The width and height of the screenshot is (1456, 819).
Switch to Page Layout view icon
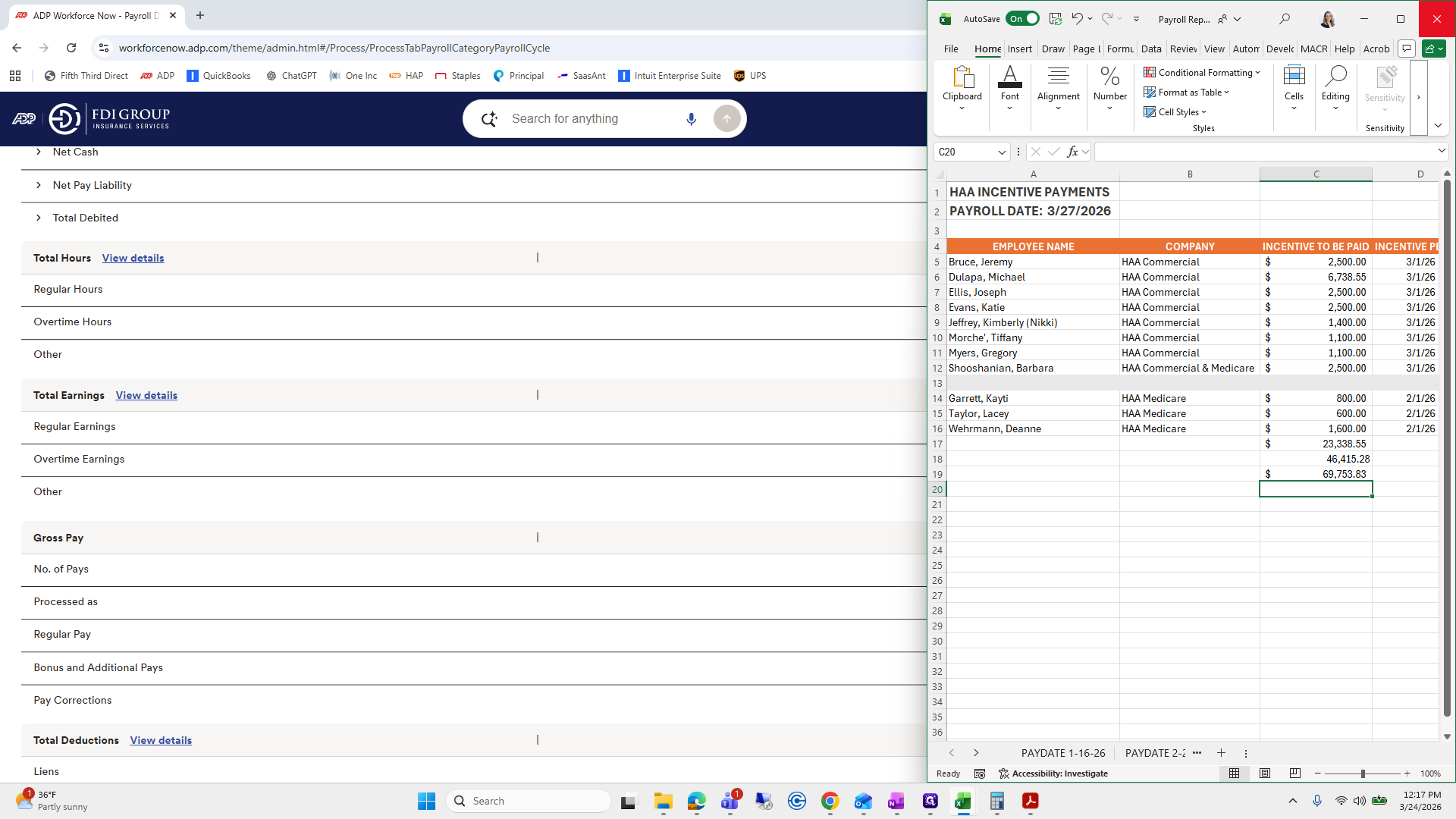[x=1265, y=773]
